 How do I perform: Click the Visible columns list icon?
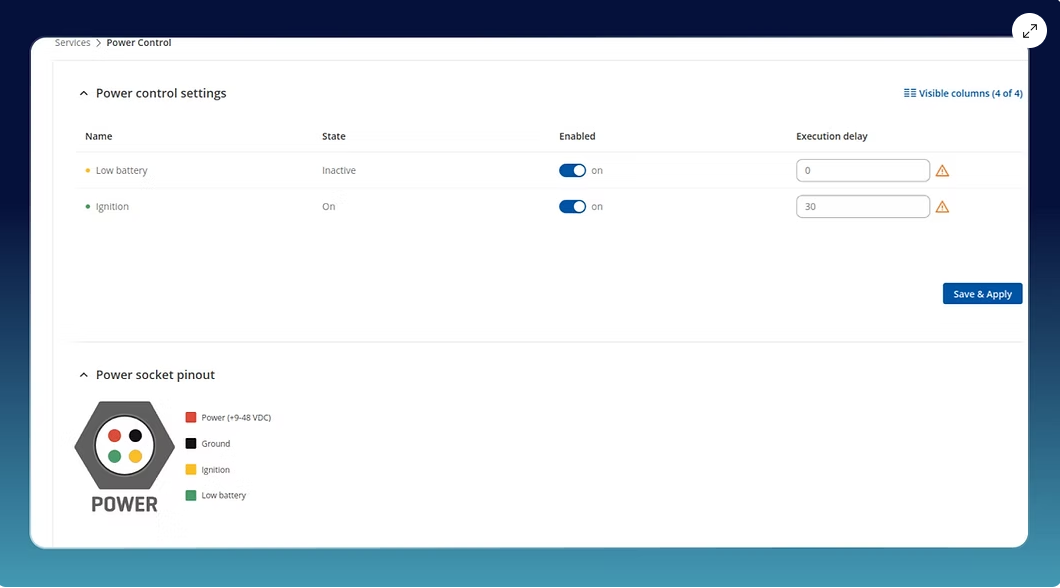(x=909, y=93)
